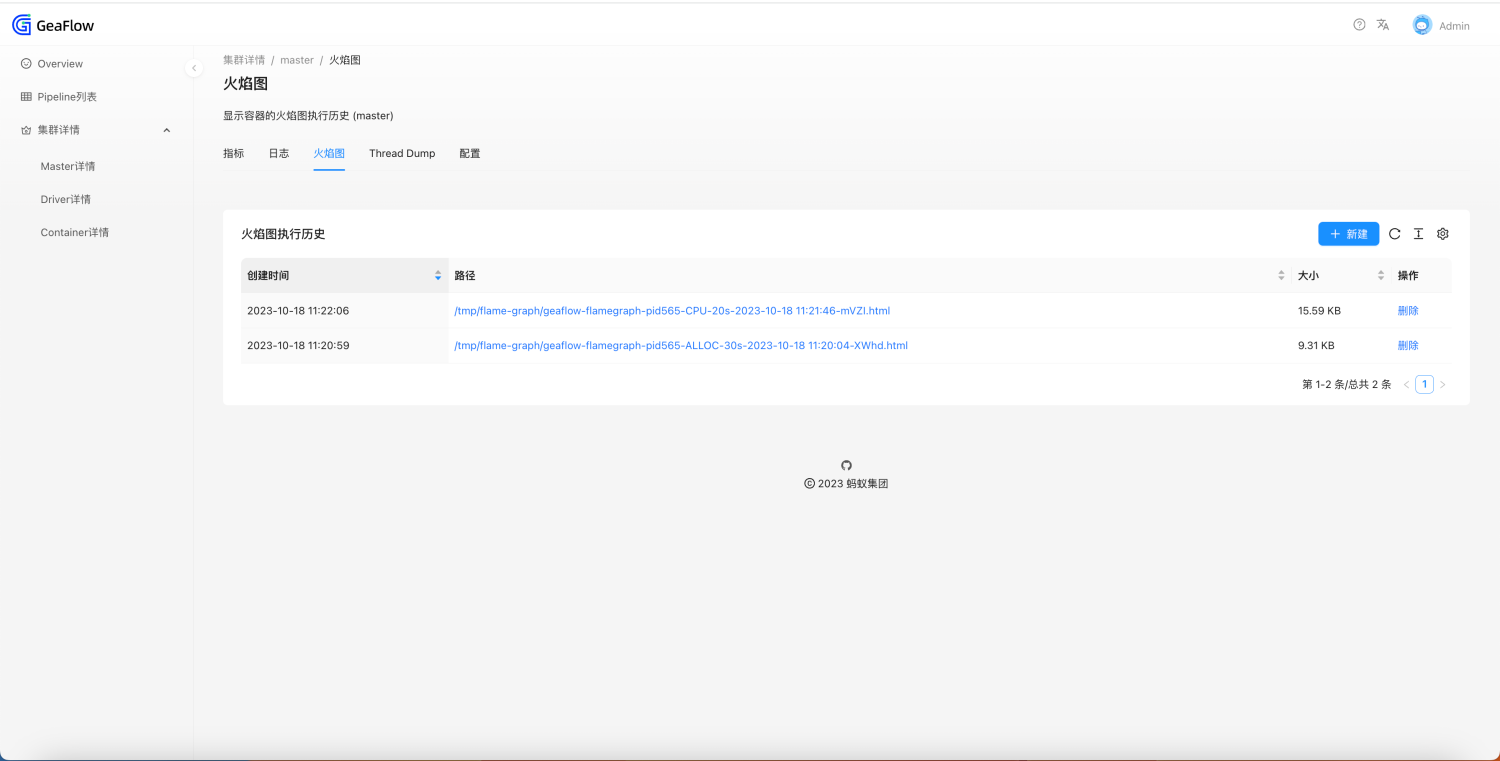This screenshot has width=1500, height=761.
Task: Open the language switcher icon
Action: tap(1382, 24)
